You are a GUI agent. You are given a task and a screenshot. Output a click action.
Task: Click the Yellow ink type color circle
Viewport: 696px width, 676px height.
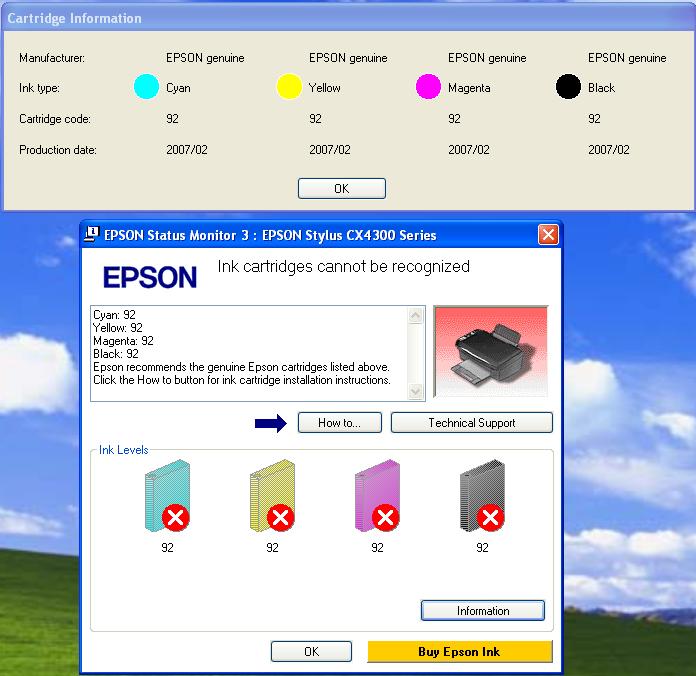tap(289, 87)
